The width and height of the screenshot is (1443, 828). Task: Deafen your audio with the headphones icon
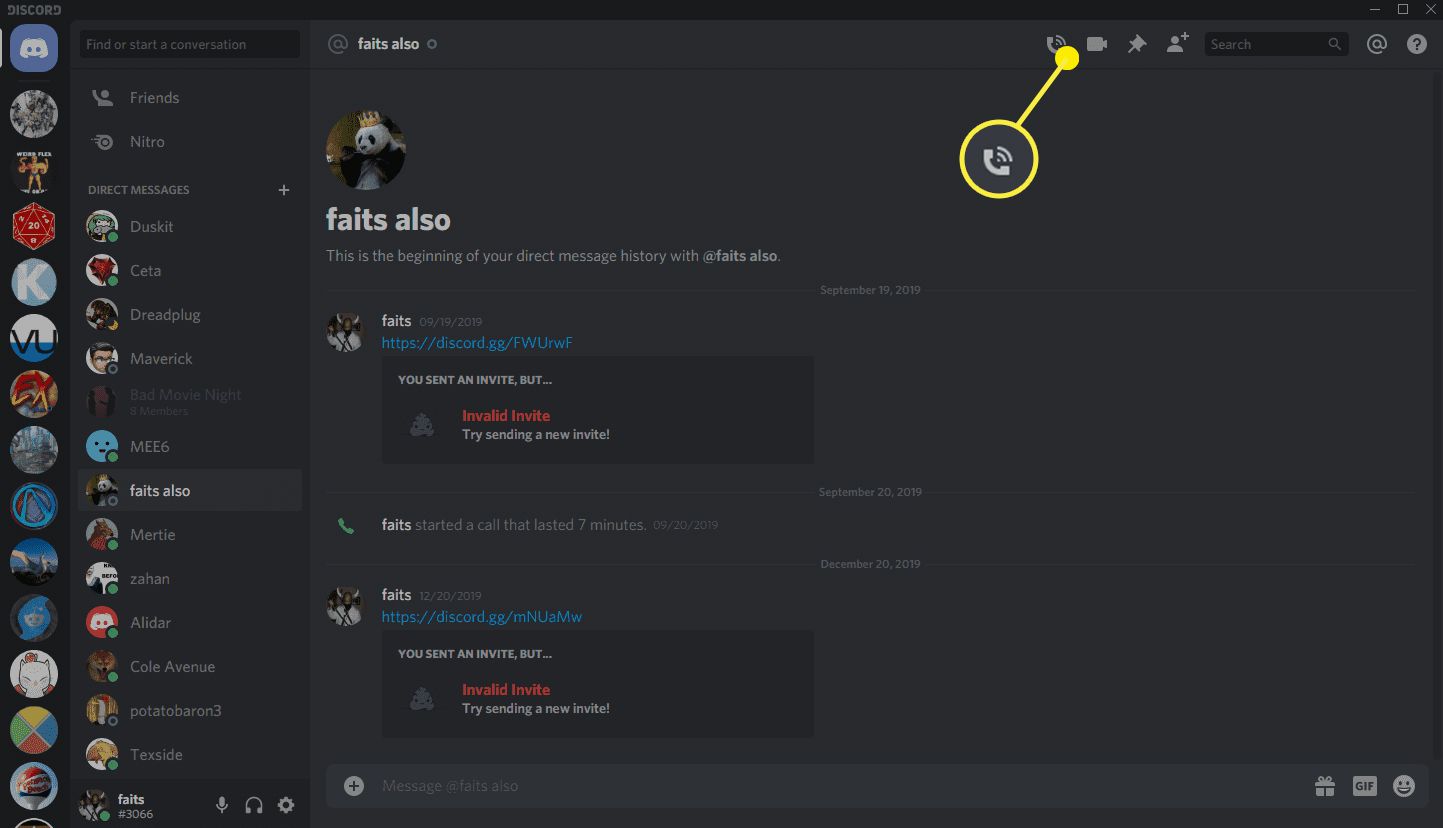click(x=253, y=805)
